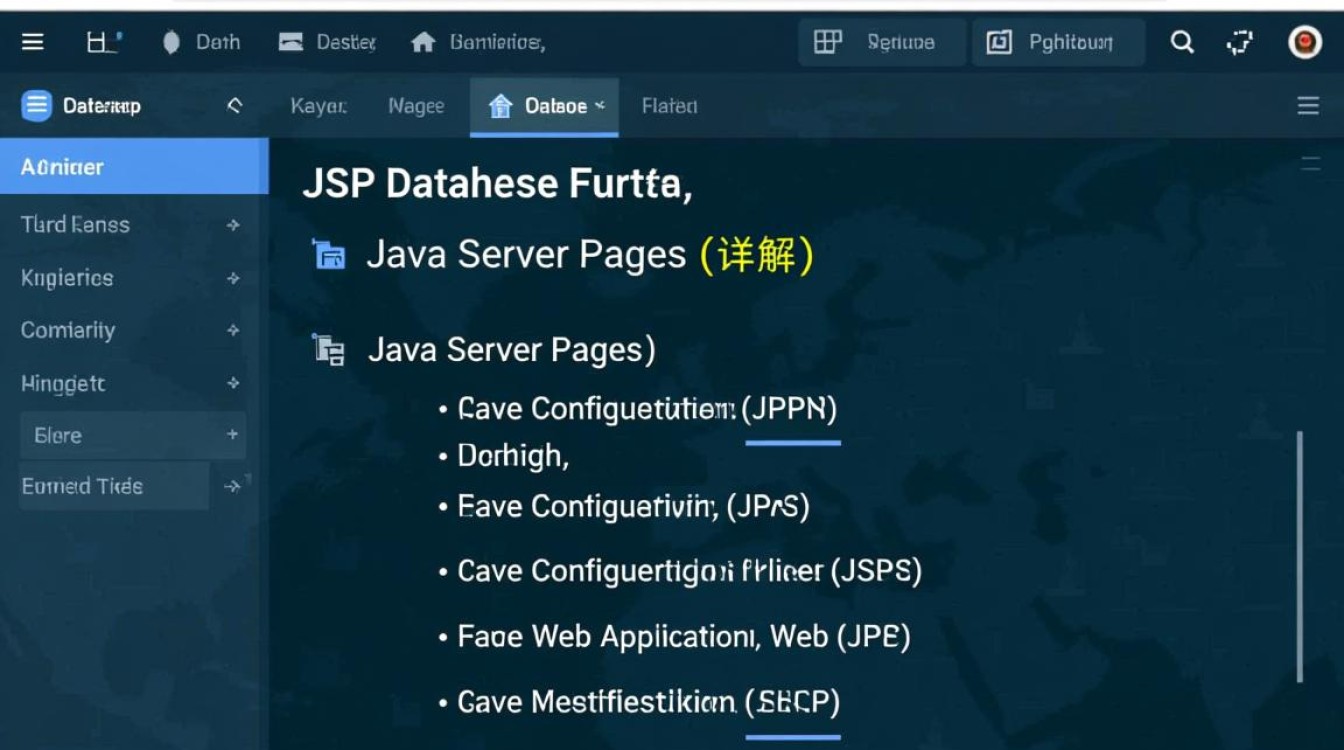The height and width of the screenshot is (750, 1344).
Task: Click the Destey monitor icon
Action: [291, 42]
